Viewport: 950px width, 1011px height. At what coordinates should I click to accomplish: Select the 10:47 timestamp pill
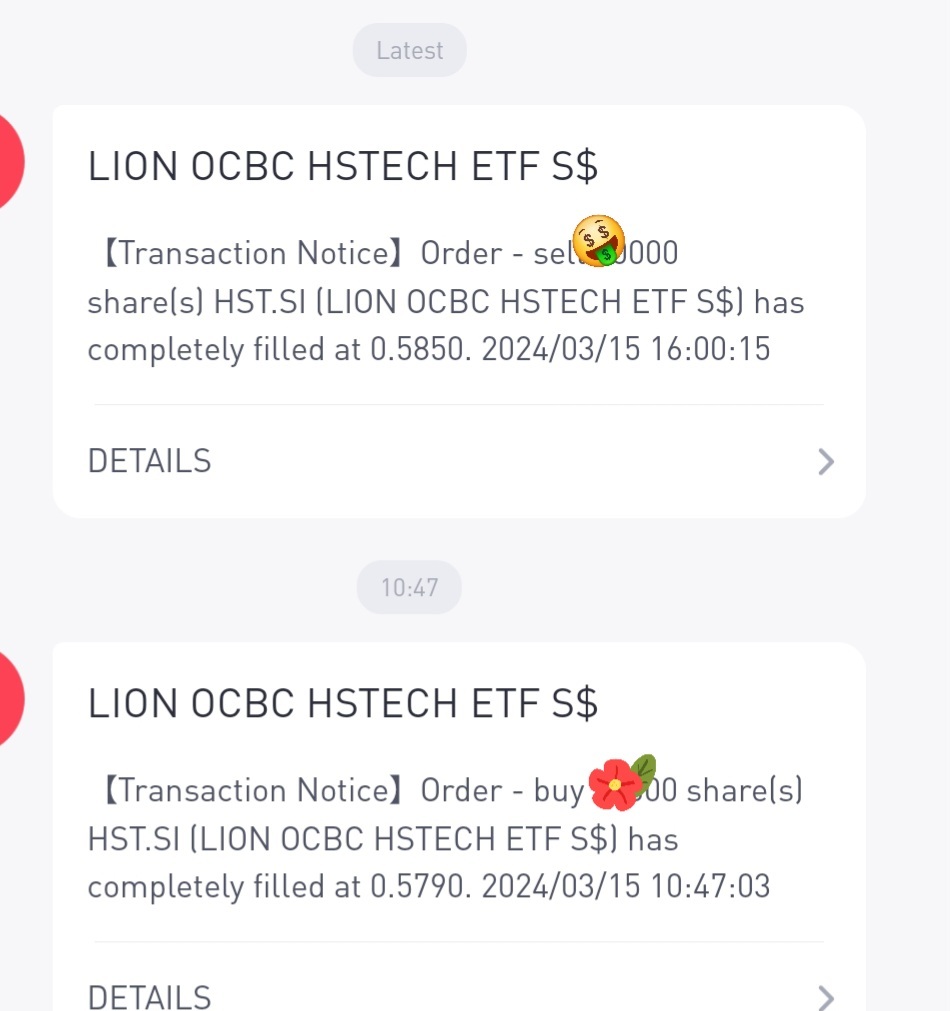[409, 587]
